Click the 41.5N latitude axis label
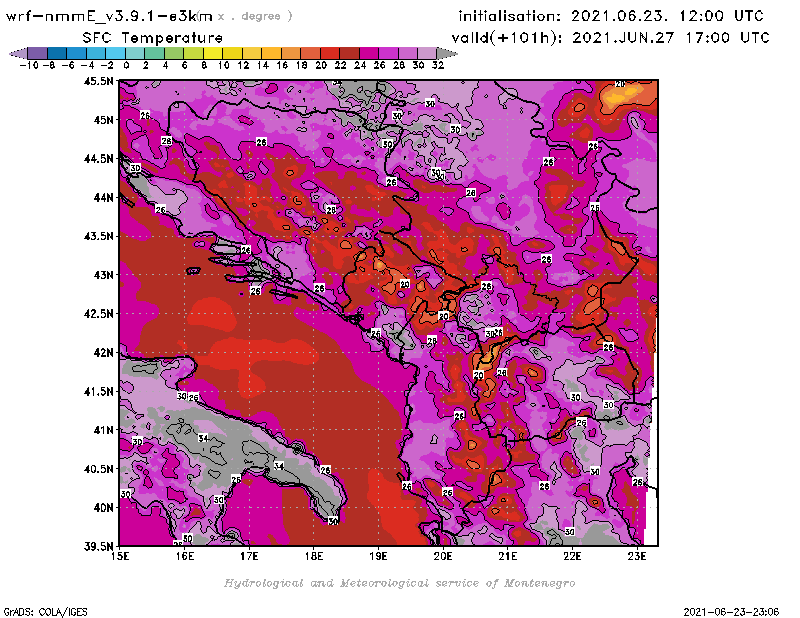The width and height of the screenshot is (800, 618). point(98,391)
